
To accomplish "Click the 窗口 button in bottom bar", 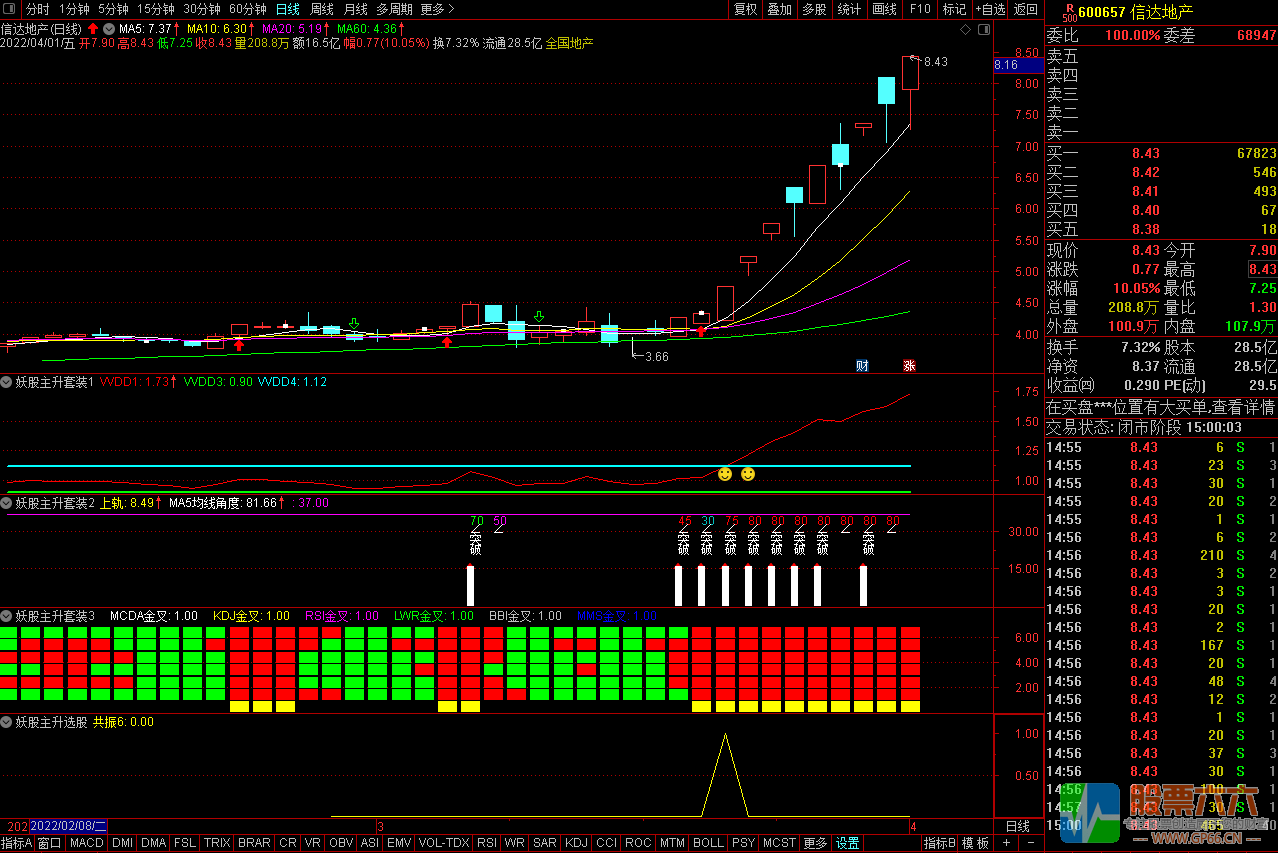I will [50, 843].
